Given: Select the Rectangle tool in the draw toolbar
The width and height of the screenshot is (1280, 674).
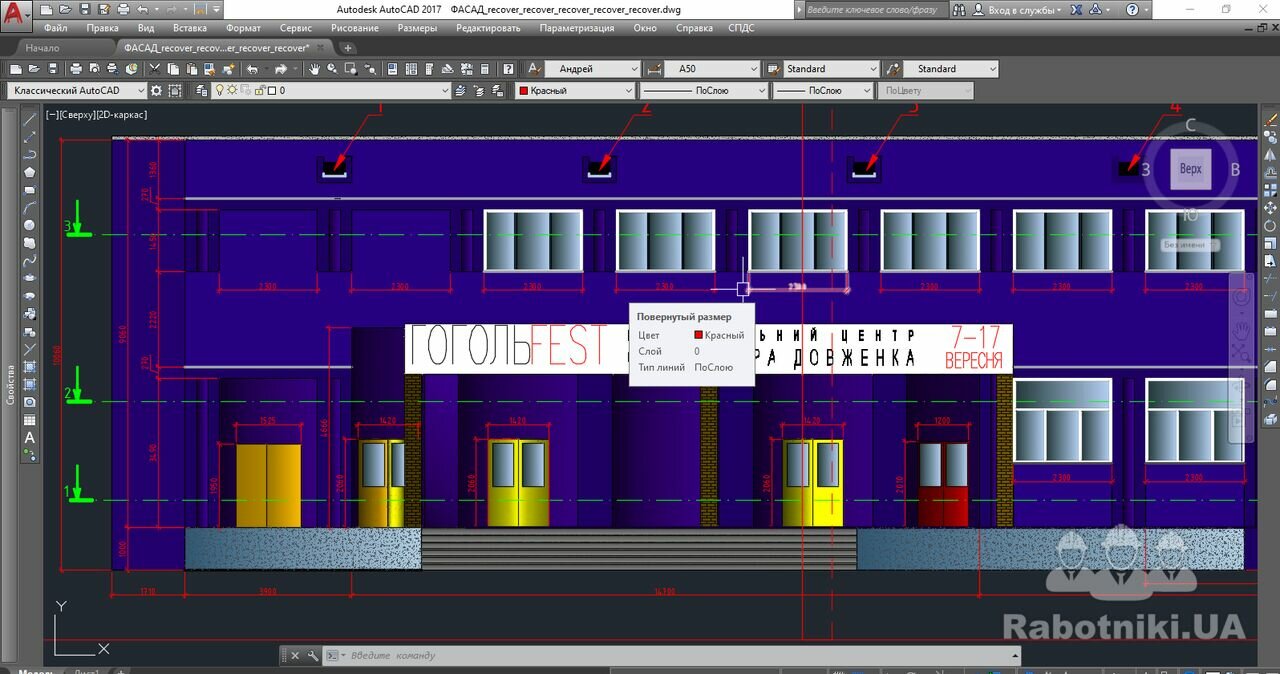Looking at the screenshot, I should (x=30, y=190).
